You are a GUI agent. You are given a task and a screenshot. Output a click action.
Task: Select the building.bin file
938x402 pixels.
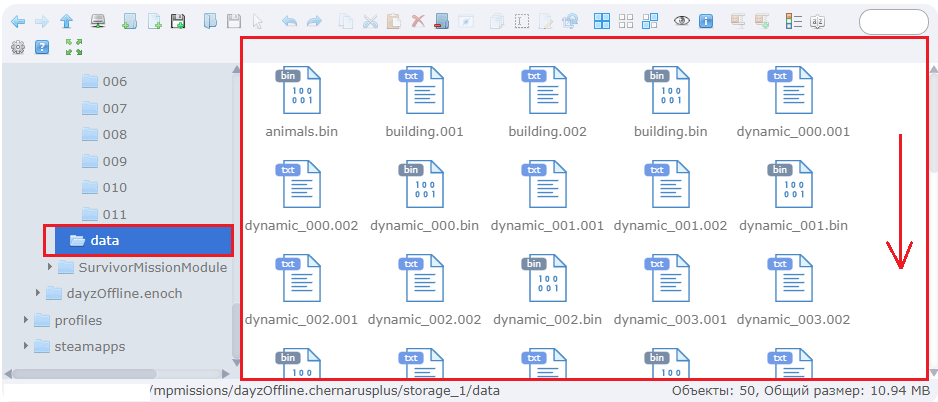pyautogui.click(x=670, y=103)
